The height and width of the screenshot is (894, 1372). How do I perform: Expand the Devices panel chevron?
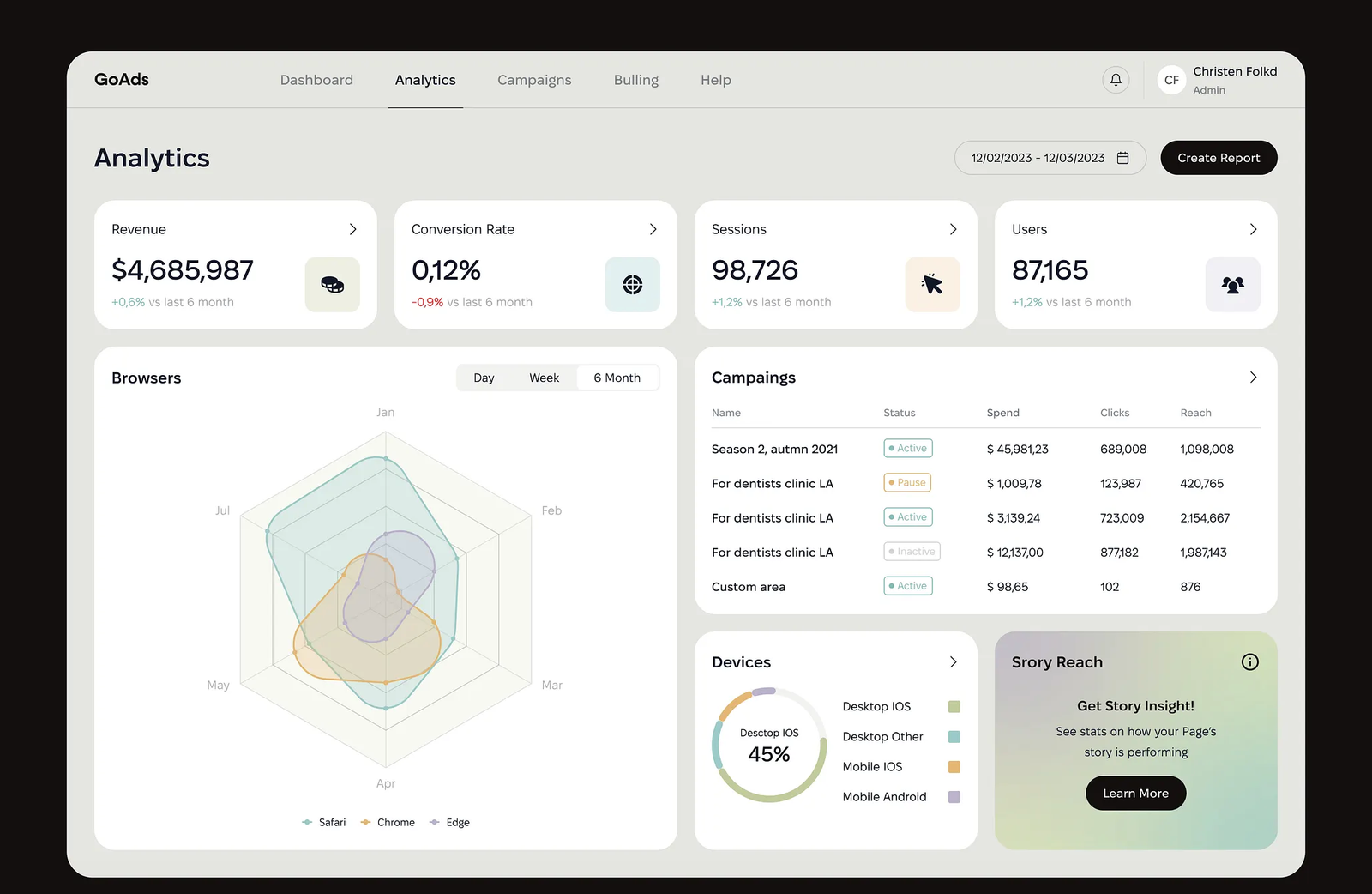point(953,662)
